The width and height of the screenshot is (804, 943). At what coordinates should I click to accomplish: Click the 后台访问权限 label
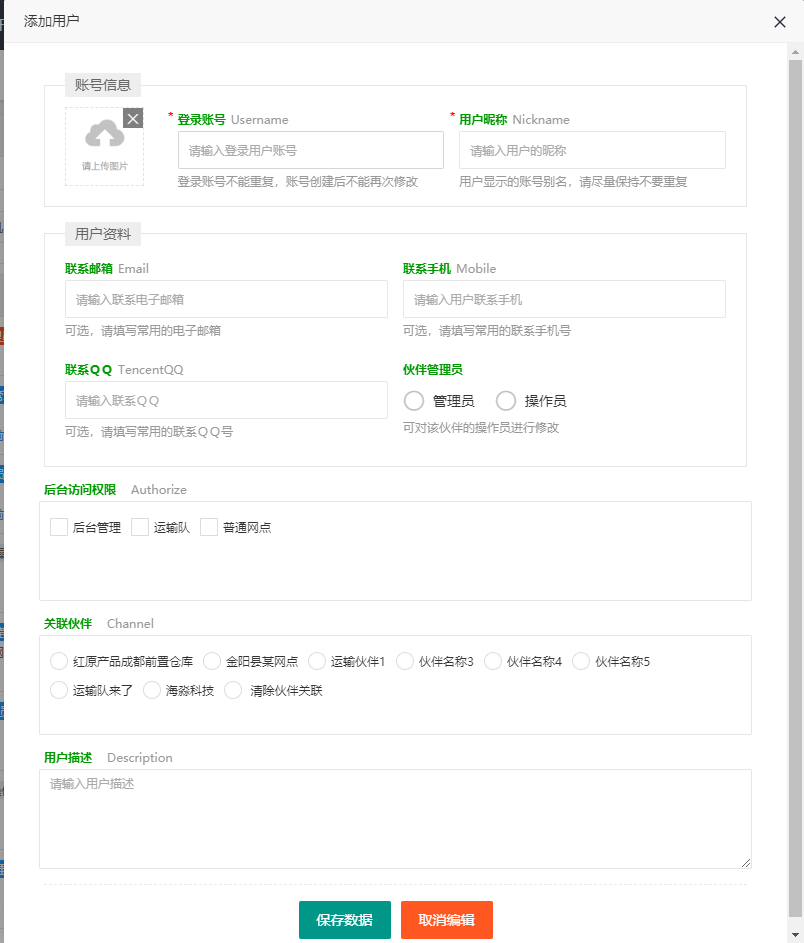[80, 490]
